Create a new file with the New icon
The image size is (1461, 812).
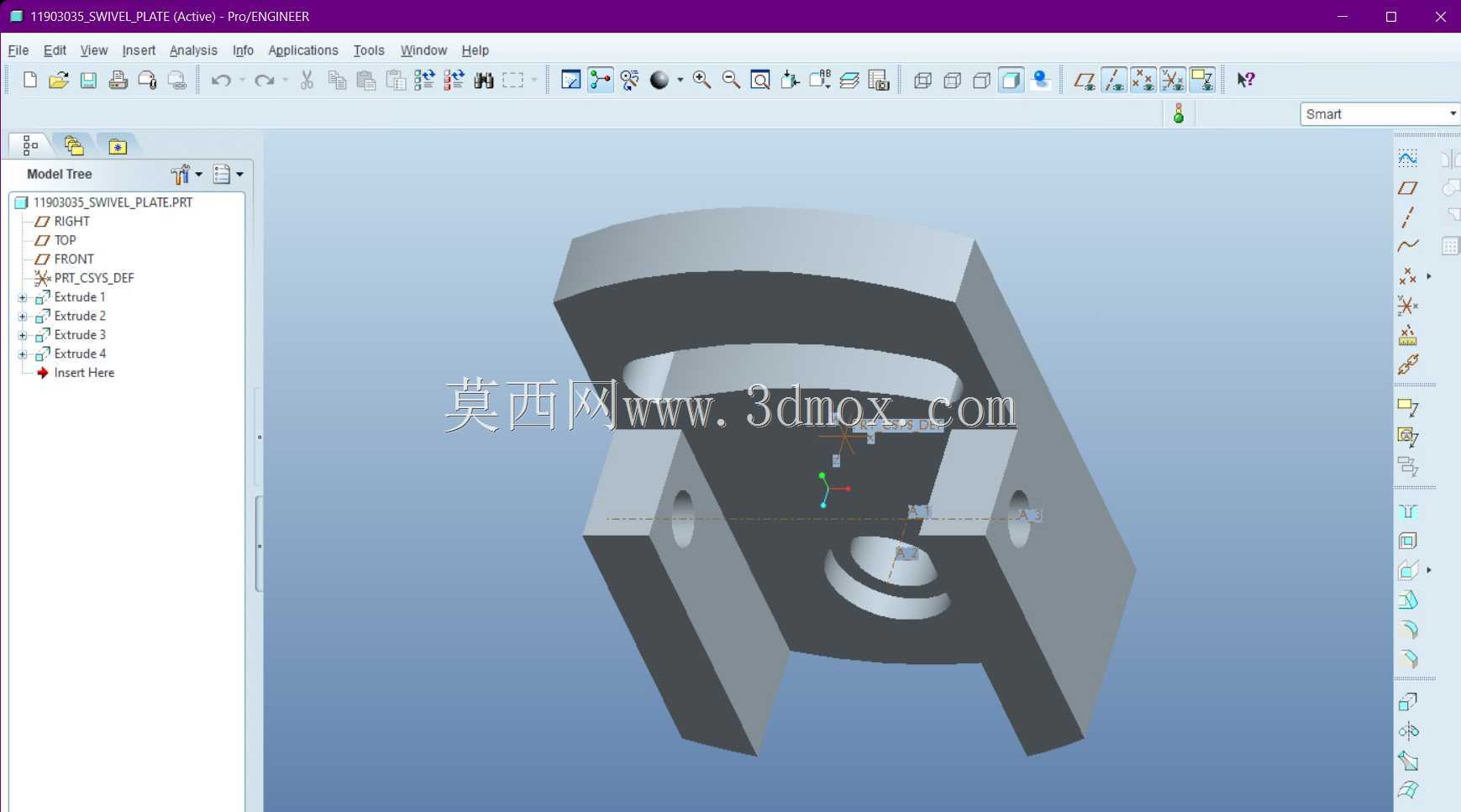point(30,81)
